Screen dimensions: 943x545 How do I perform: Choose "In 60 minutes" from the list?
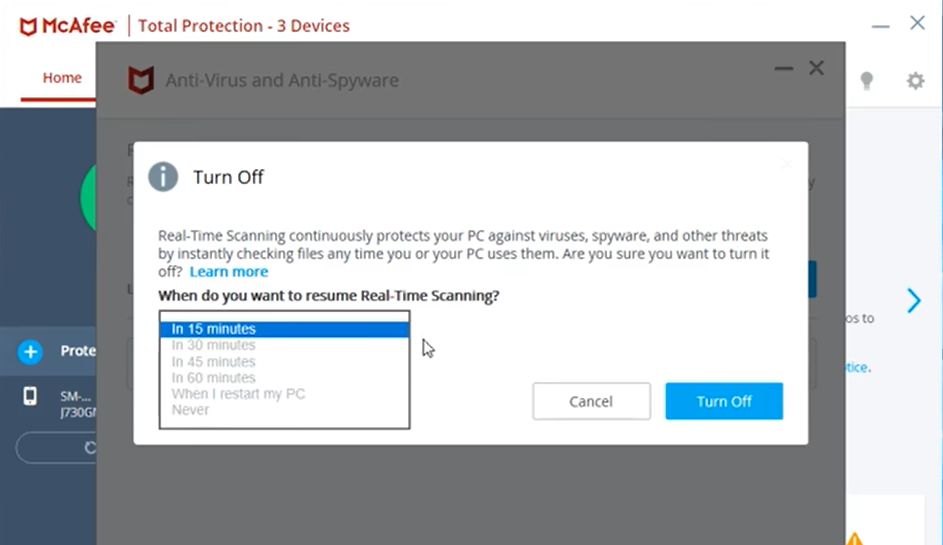pyautogui.click(x=214, y=378)
